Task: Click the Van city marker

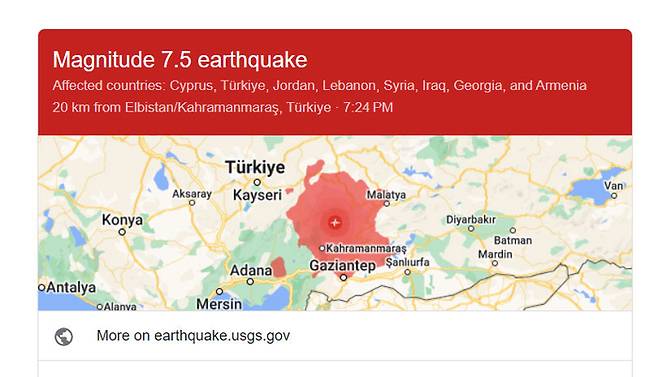Action: coord(614,196)
